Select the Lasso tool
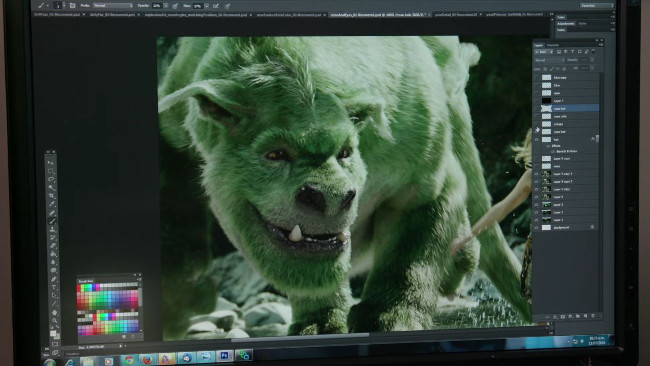This screenshot has height=366, width=650. [51, 179]
